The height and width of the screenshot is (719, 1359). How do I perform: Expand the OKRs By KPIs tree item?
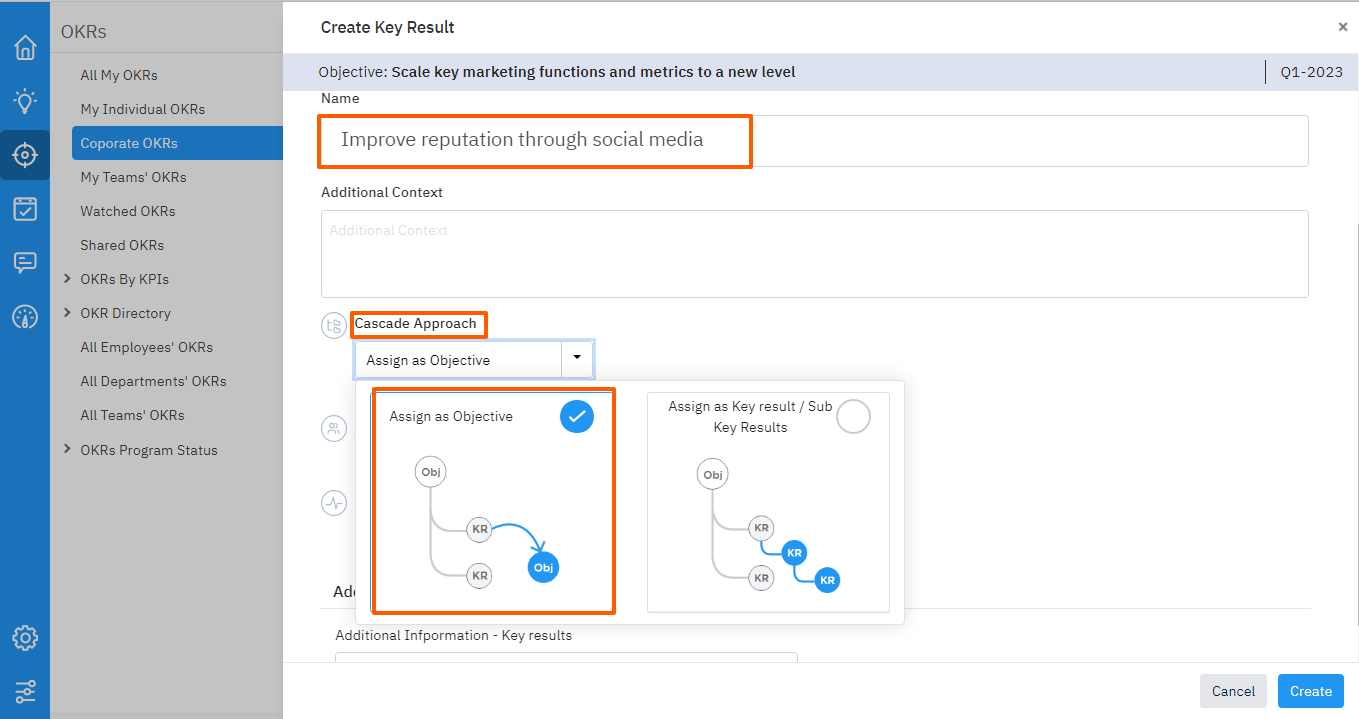coord(67,279)
